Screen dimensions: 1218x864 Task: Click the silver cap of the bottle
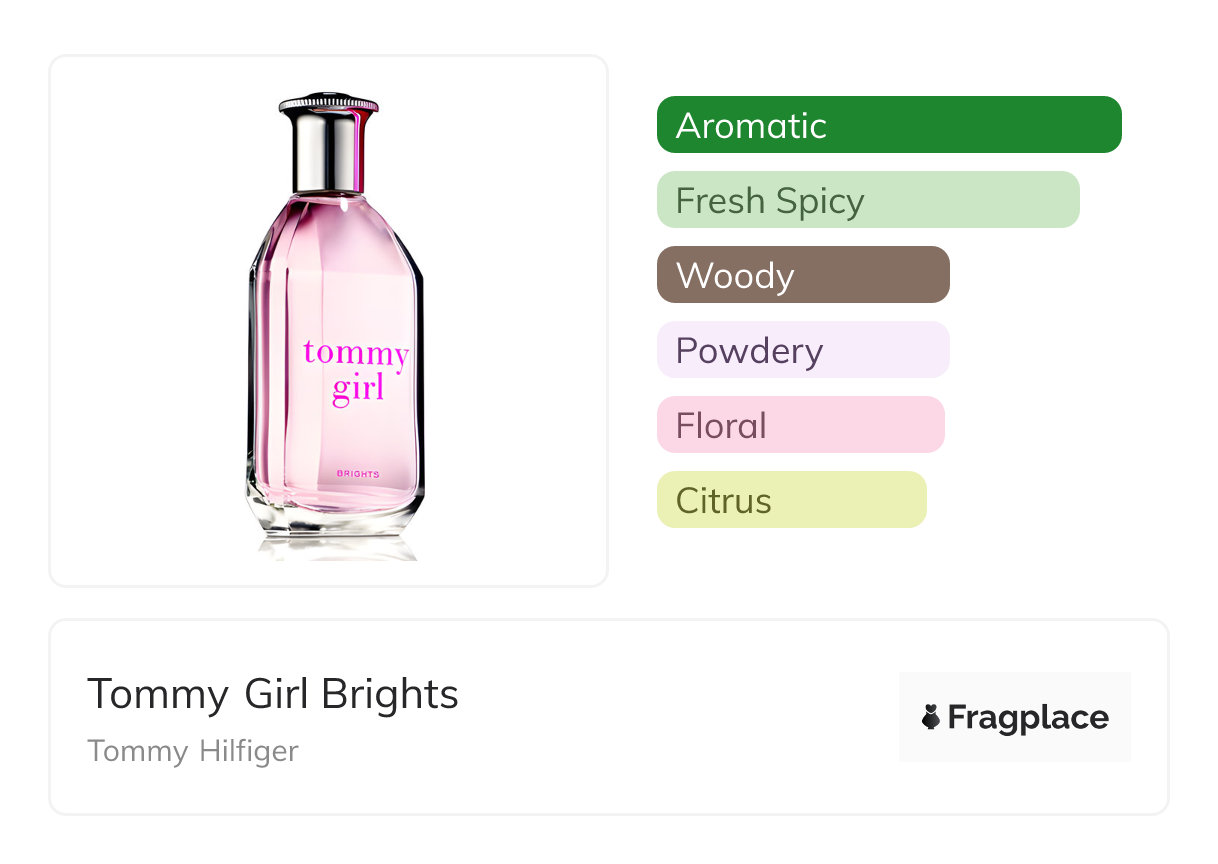pos(329,150)
